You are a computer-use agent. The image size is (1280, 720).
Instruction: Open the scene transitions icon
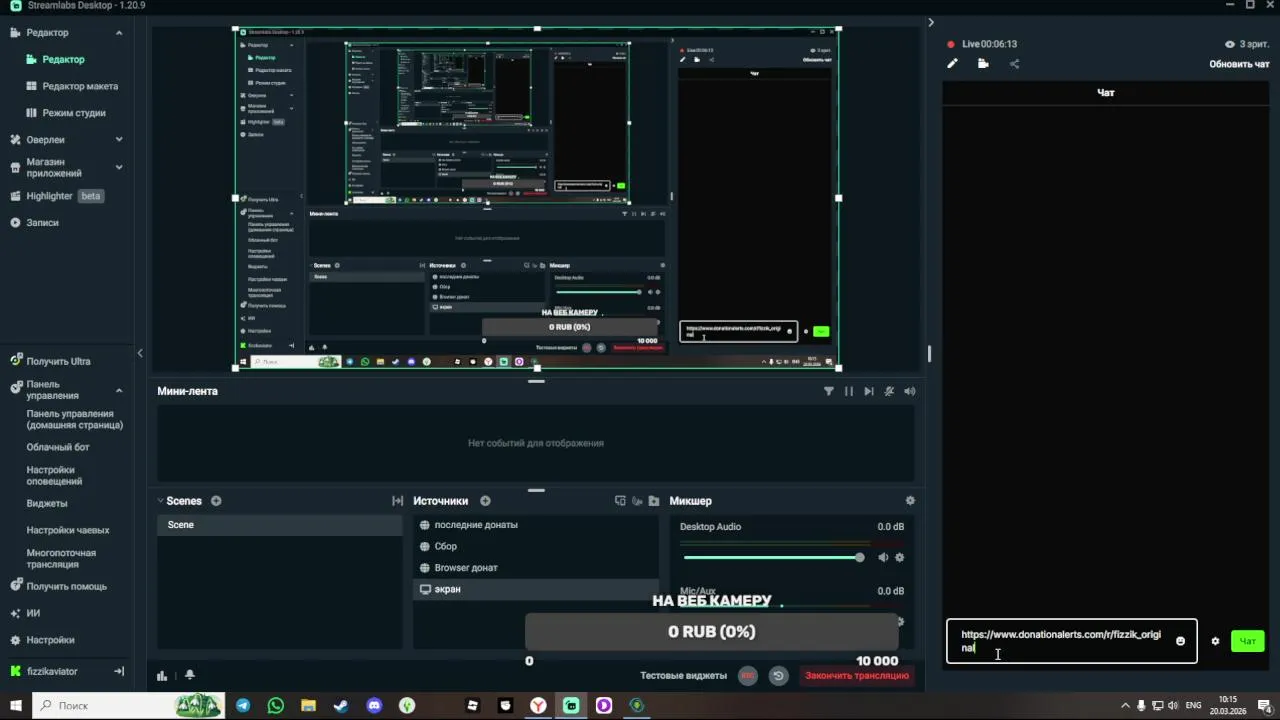pyautogui.click(x=397, y=501)
